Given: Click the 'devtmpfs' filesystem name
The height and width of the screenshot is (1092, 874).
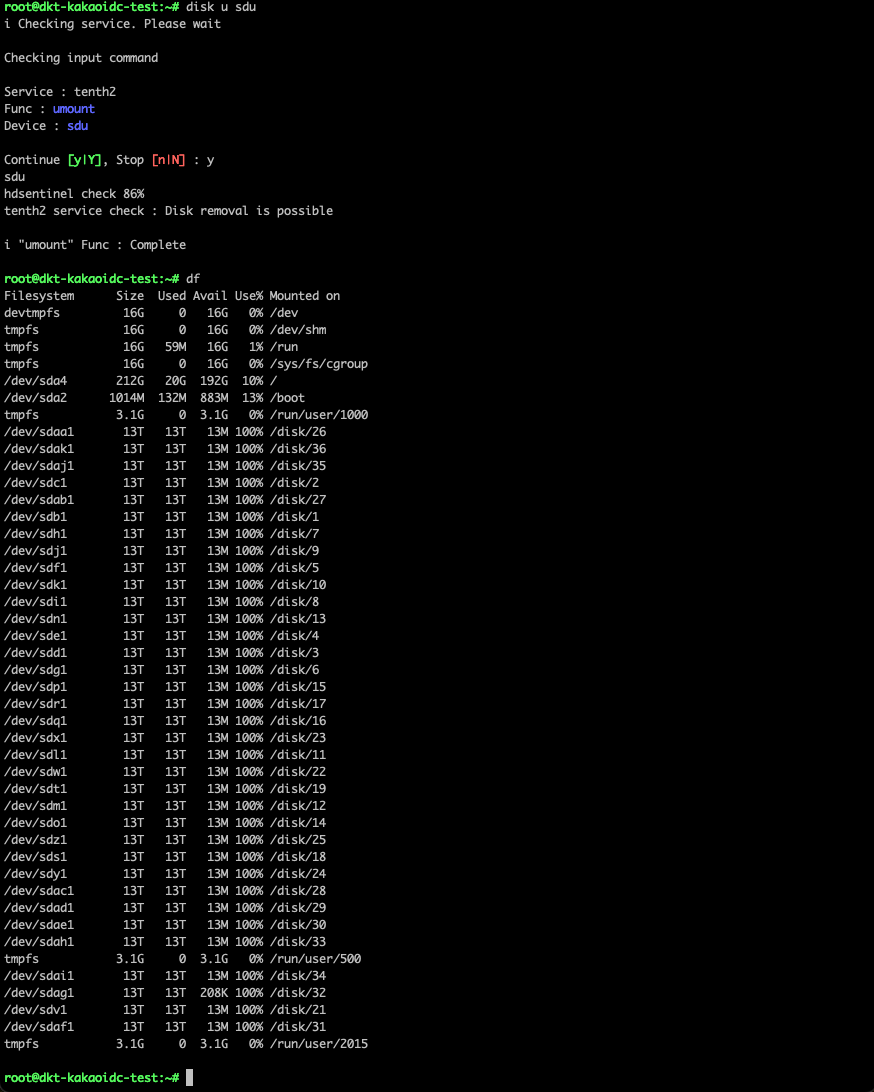Looking at the screenshot, I should pos(32,313).
